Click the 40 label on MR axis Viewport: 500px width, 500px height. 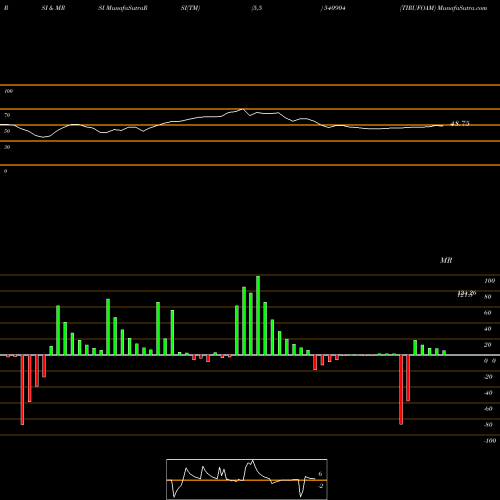pos(488,329)
